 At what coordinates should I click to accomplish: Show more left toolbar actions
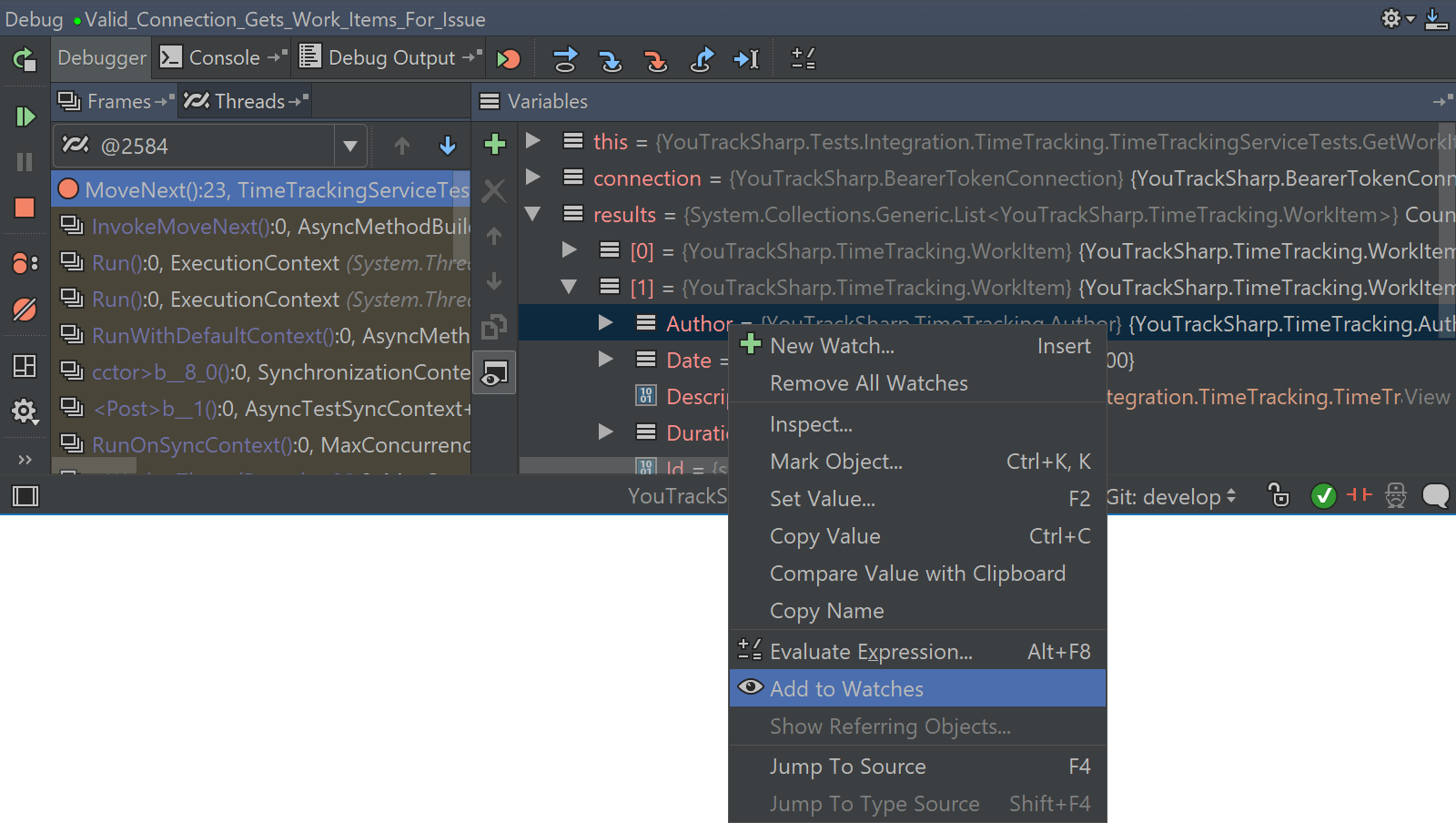(x=25, y=460)
